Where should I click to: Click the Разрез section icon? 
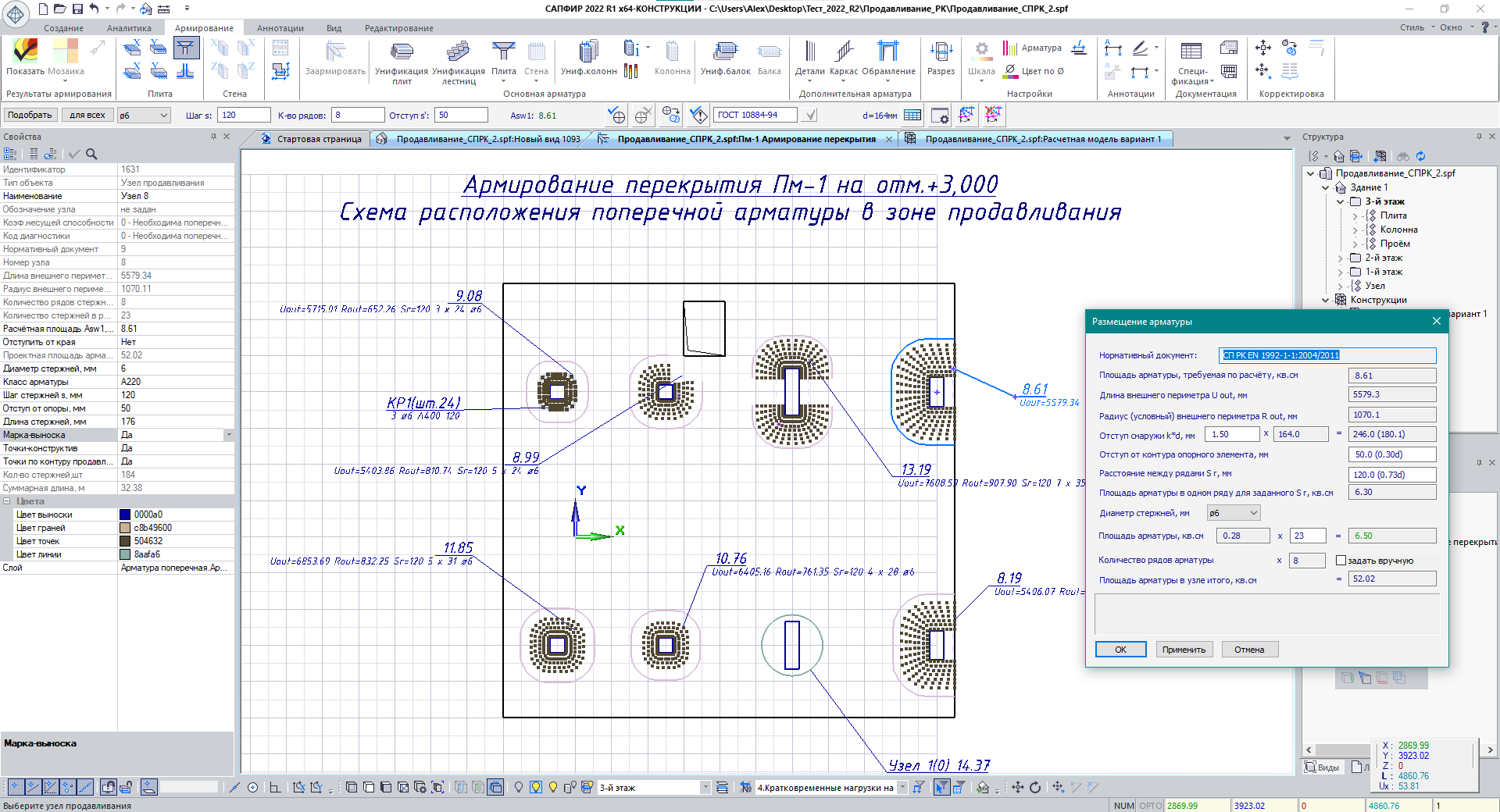[x=941, y=57]
